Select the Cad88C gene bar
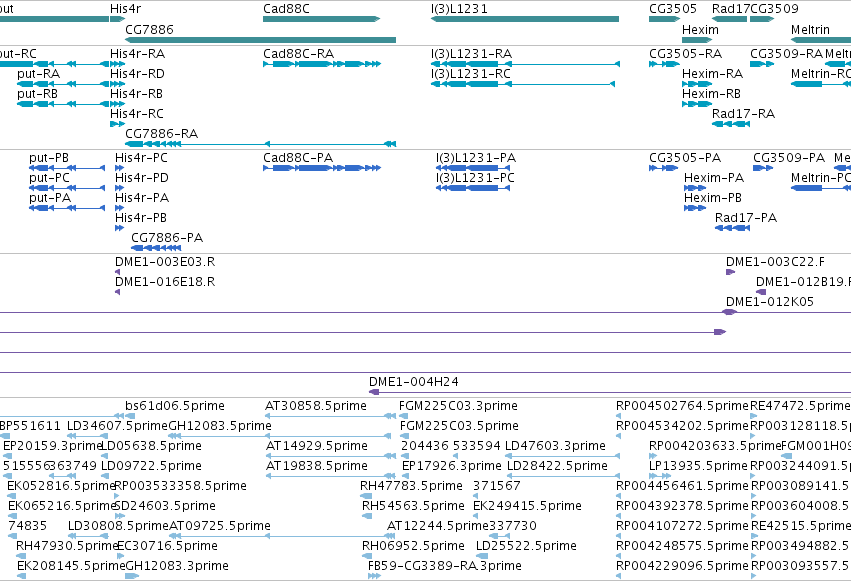Viewport: 851px width, 581px height. pyautogui.click(x=321, y=19)
